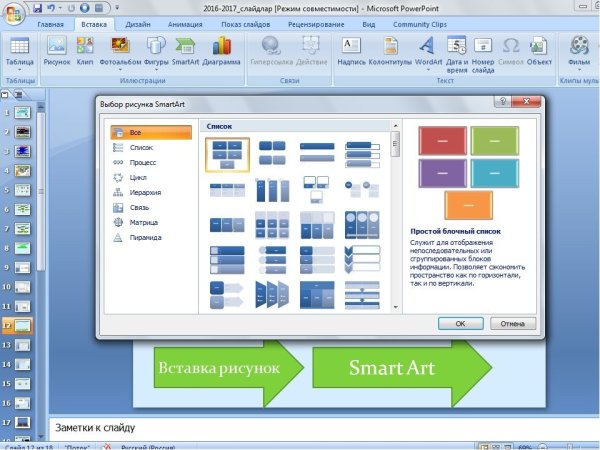Select the first layout thumbnail in Список
The image size is (600, 450).
pos(226,152)
